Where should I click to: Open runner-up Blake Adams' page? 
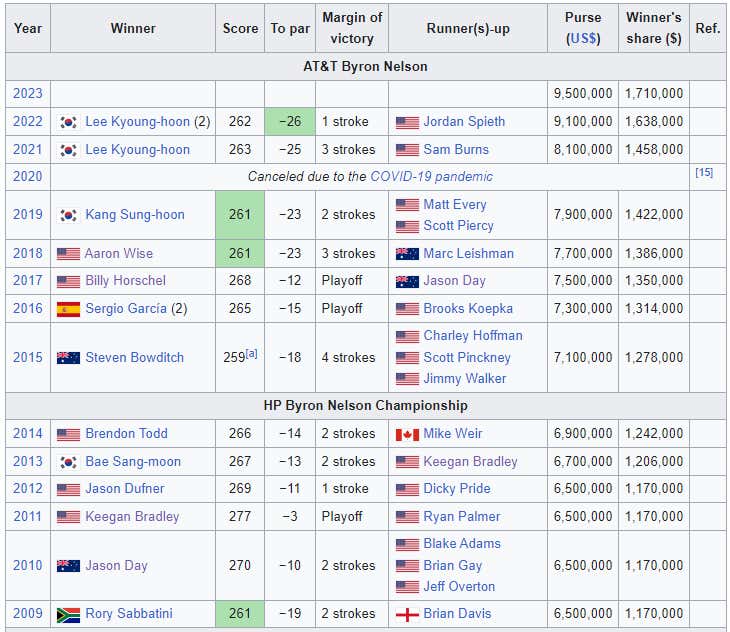point(462,544)
